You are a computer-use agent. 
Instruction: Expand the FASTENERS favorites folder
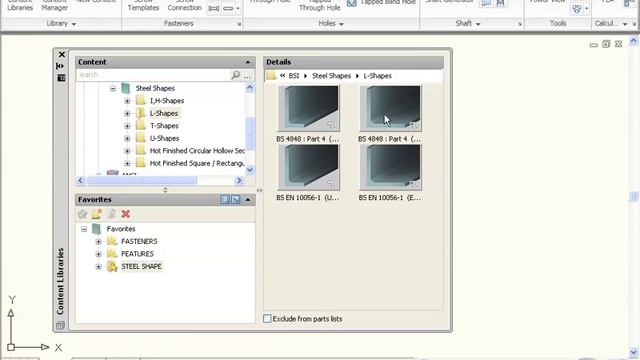click(x=98, y=242)
